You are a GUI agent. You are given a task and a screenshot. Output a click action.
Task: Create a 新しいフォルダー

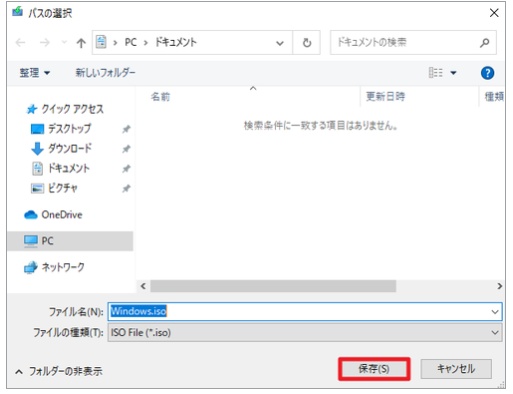coord(105,73)
